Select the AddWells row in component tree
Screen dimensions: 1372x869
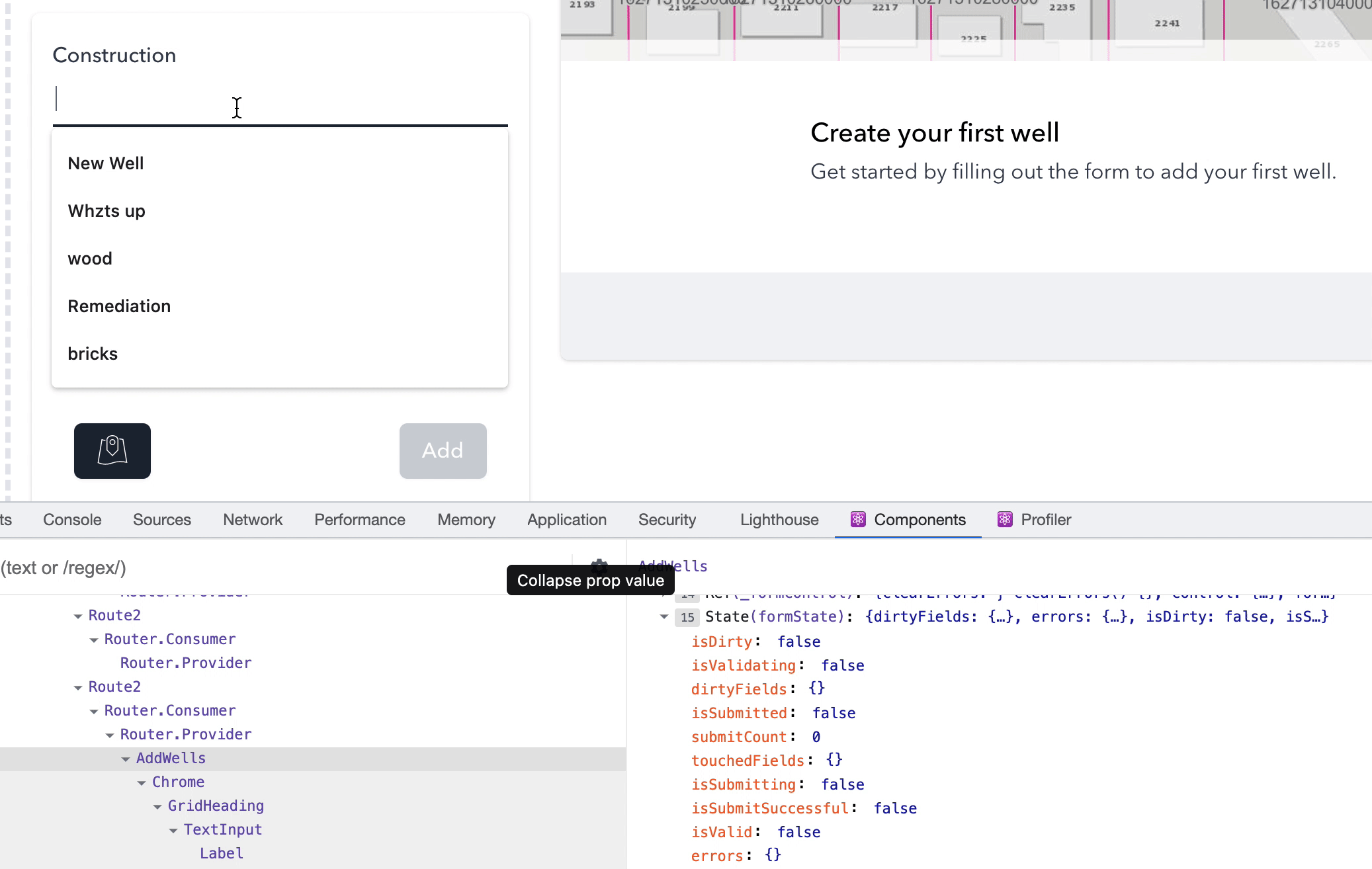313,759
